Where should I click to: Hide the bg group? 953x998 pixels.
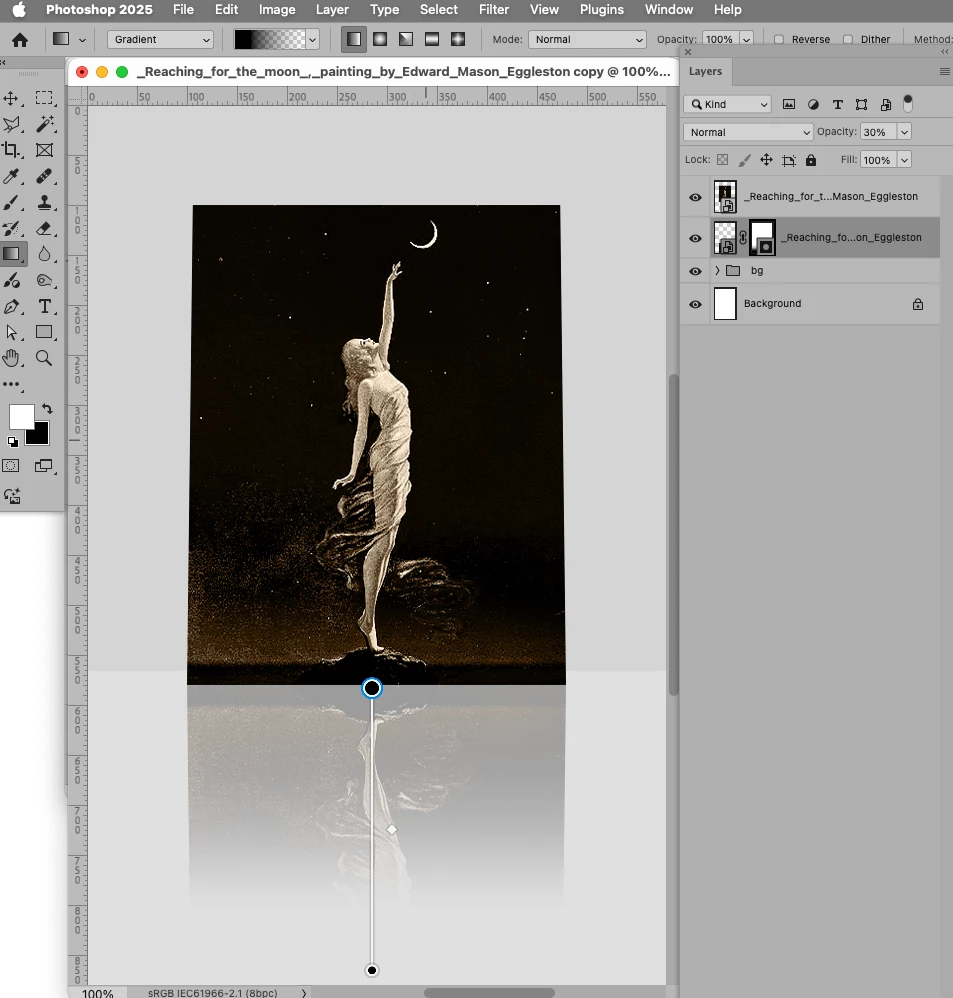(695, 271)
